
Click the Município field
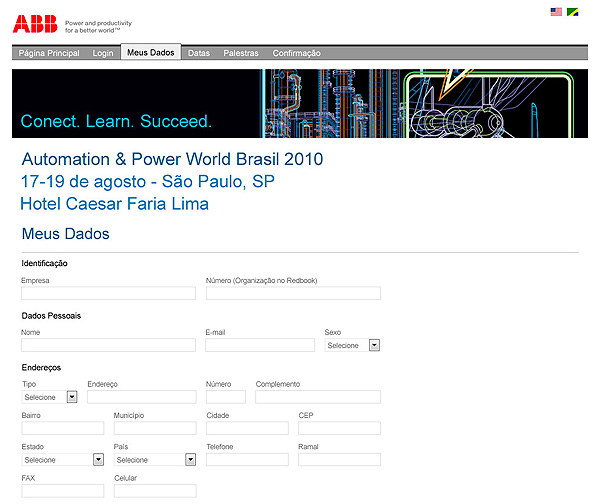click(155, 428)
